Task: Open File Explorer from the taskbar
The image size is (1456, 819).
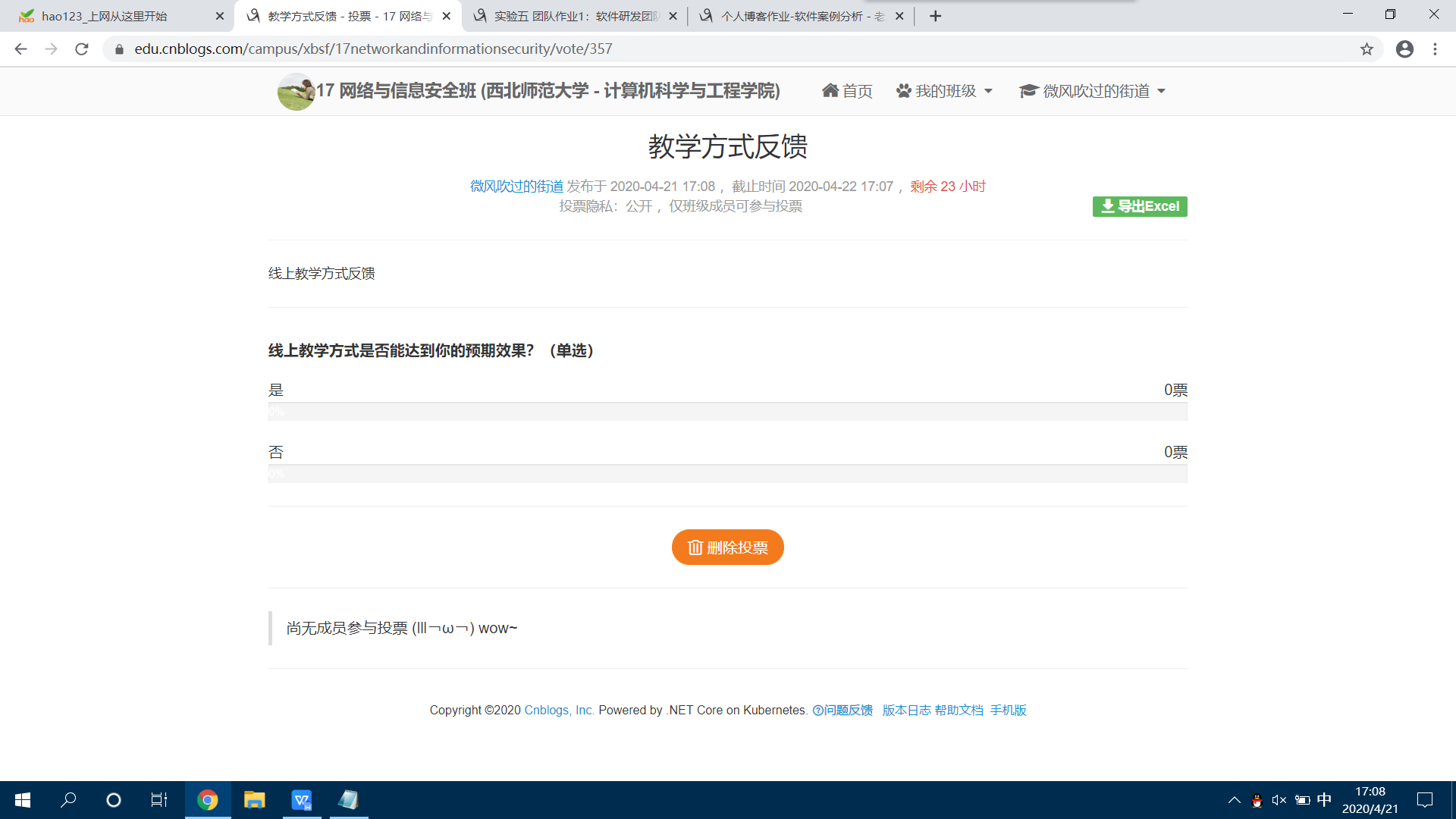Action: click(x=254, y=800)
